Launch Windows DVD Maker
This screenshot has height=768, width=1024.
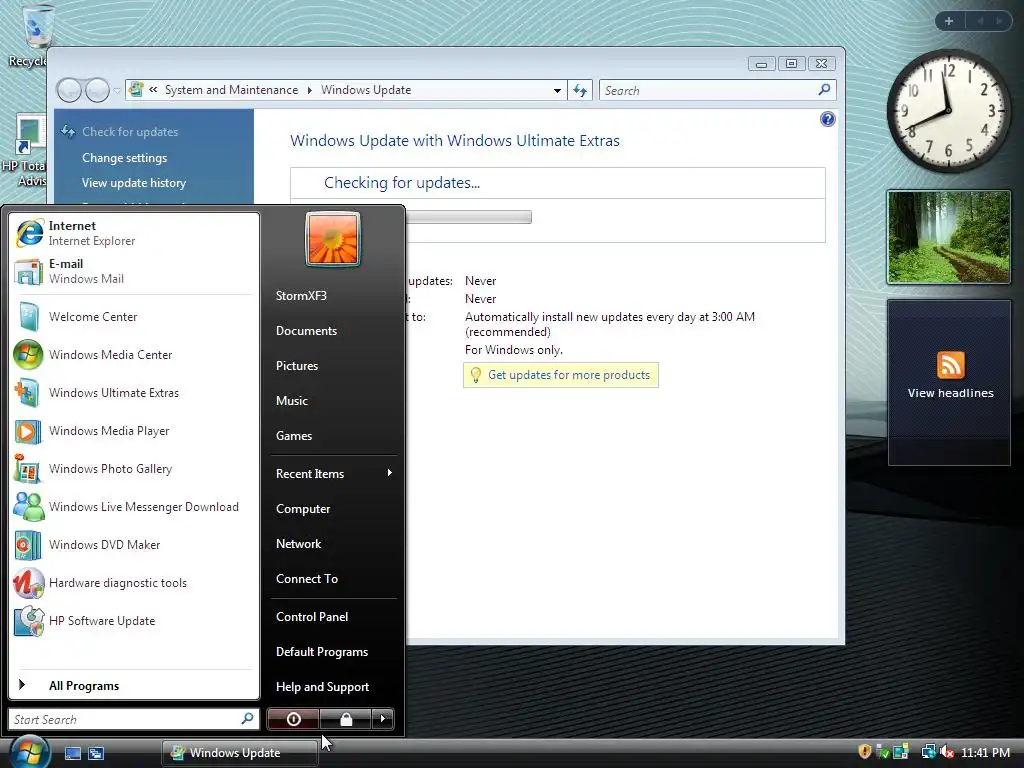click(134, 545)
